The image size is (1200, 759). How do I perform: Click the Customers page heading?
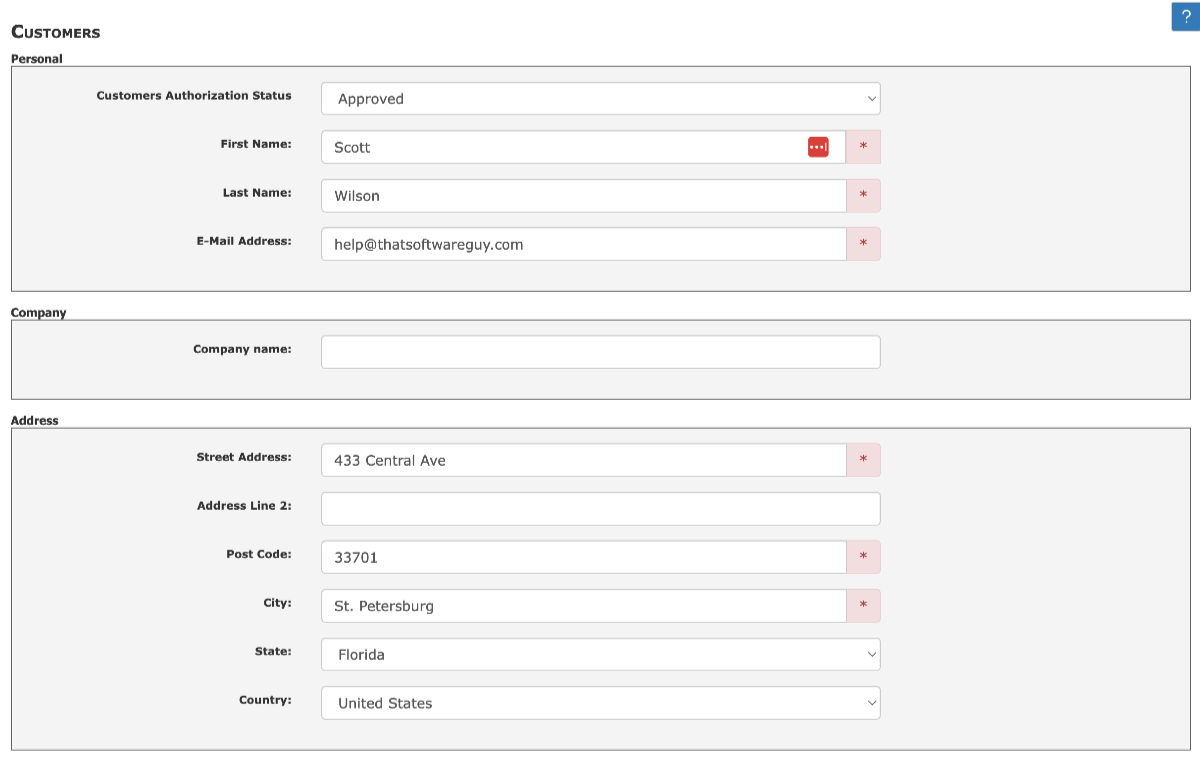[x=55, y=32]
